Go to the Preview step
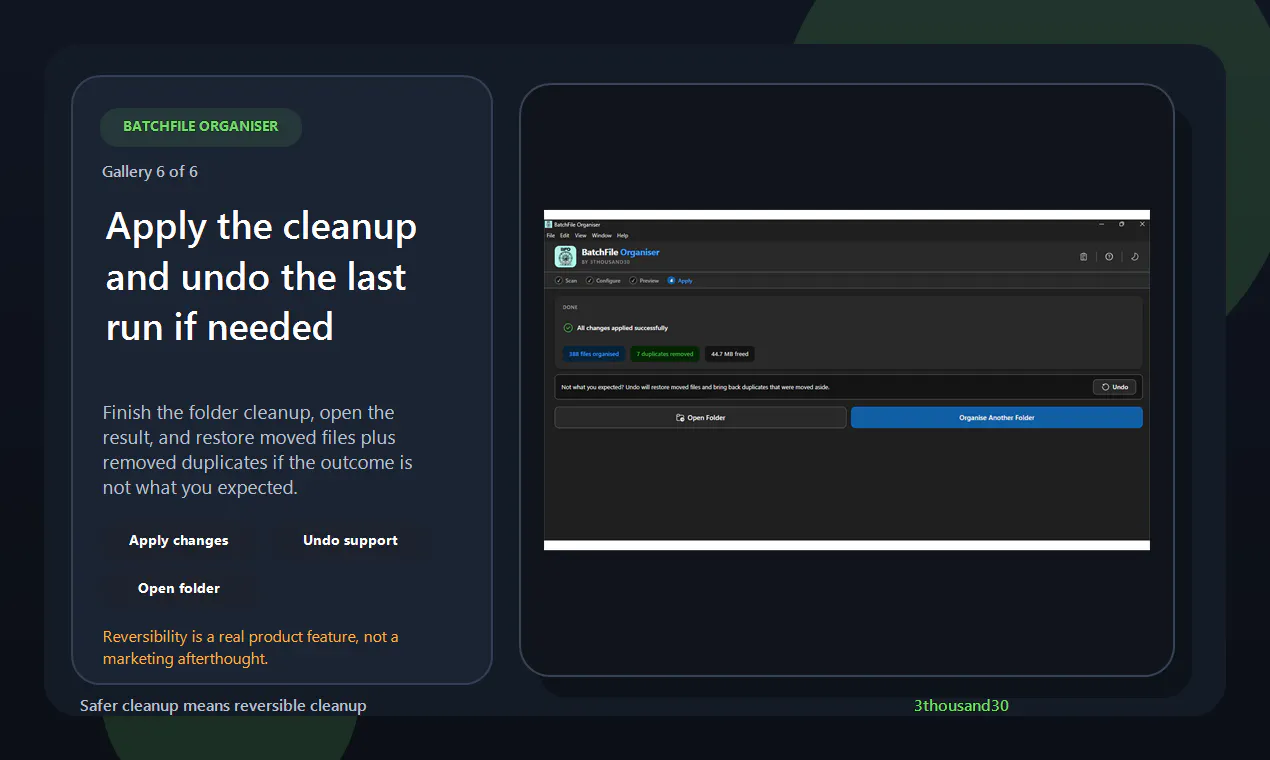Screen dimensions: 1270x760 pyautogui.click(x=645, y=281)
